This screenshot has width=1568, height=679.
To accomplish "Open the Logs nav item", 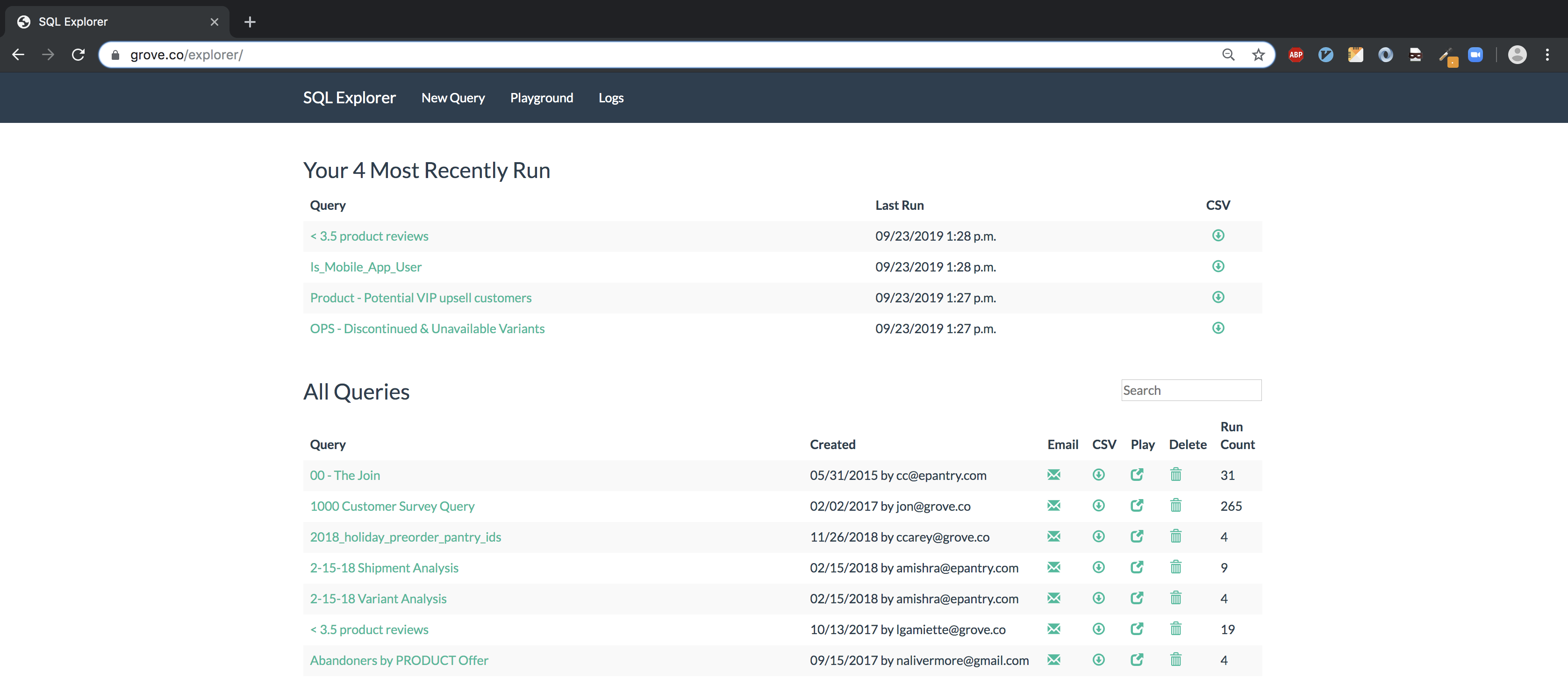I will 610,98.
